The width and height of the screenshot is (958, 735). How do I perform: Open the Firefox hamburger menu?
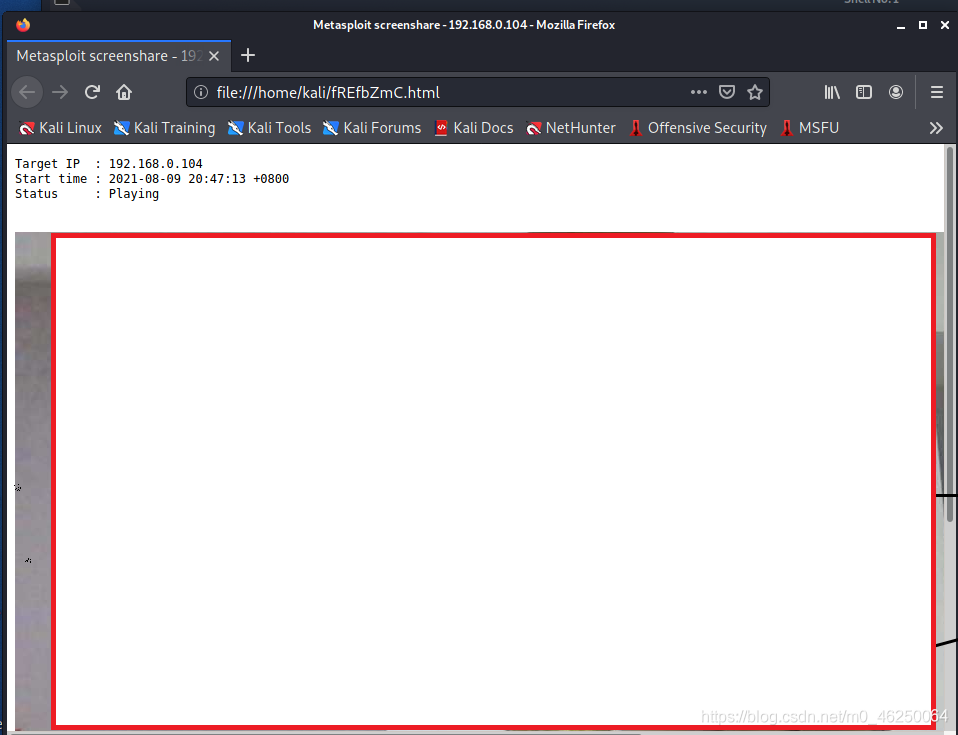point(937,92)
